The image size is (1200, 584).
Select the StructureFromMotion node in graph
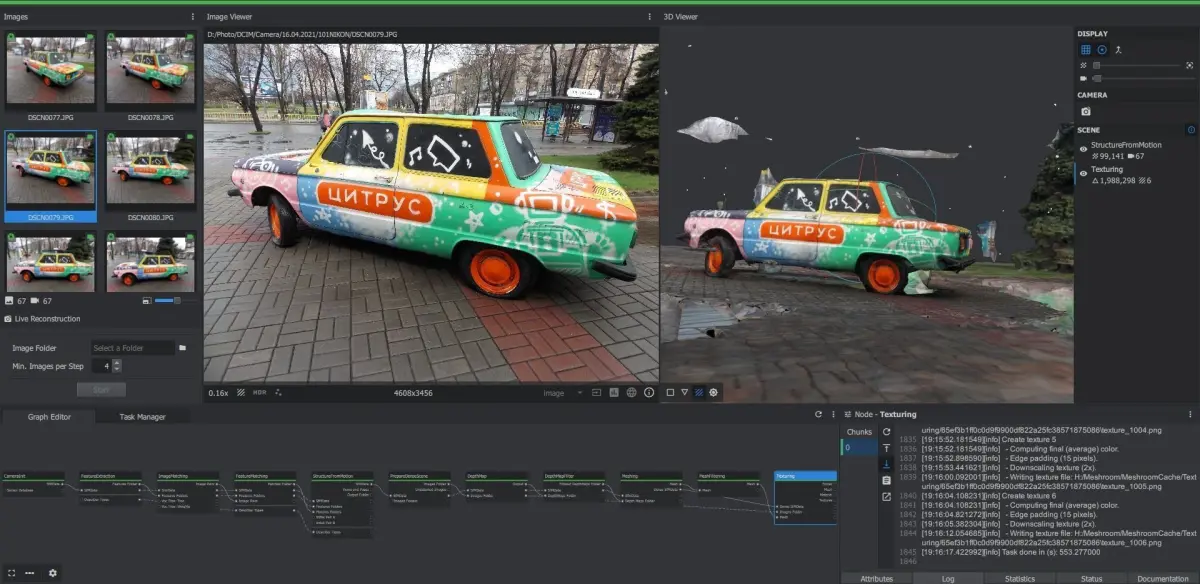pyautogui.click(x=342, y=504)
